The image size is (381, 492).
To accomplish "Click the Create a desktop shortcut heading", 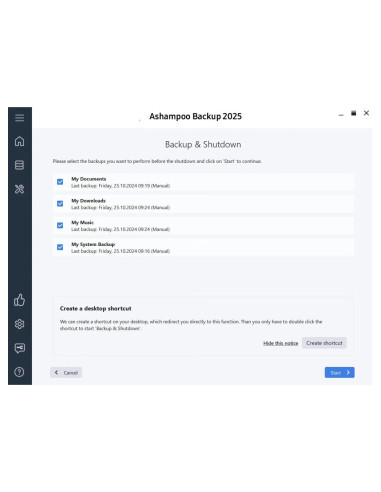I will pos(96,308).
